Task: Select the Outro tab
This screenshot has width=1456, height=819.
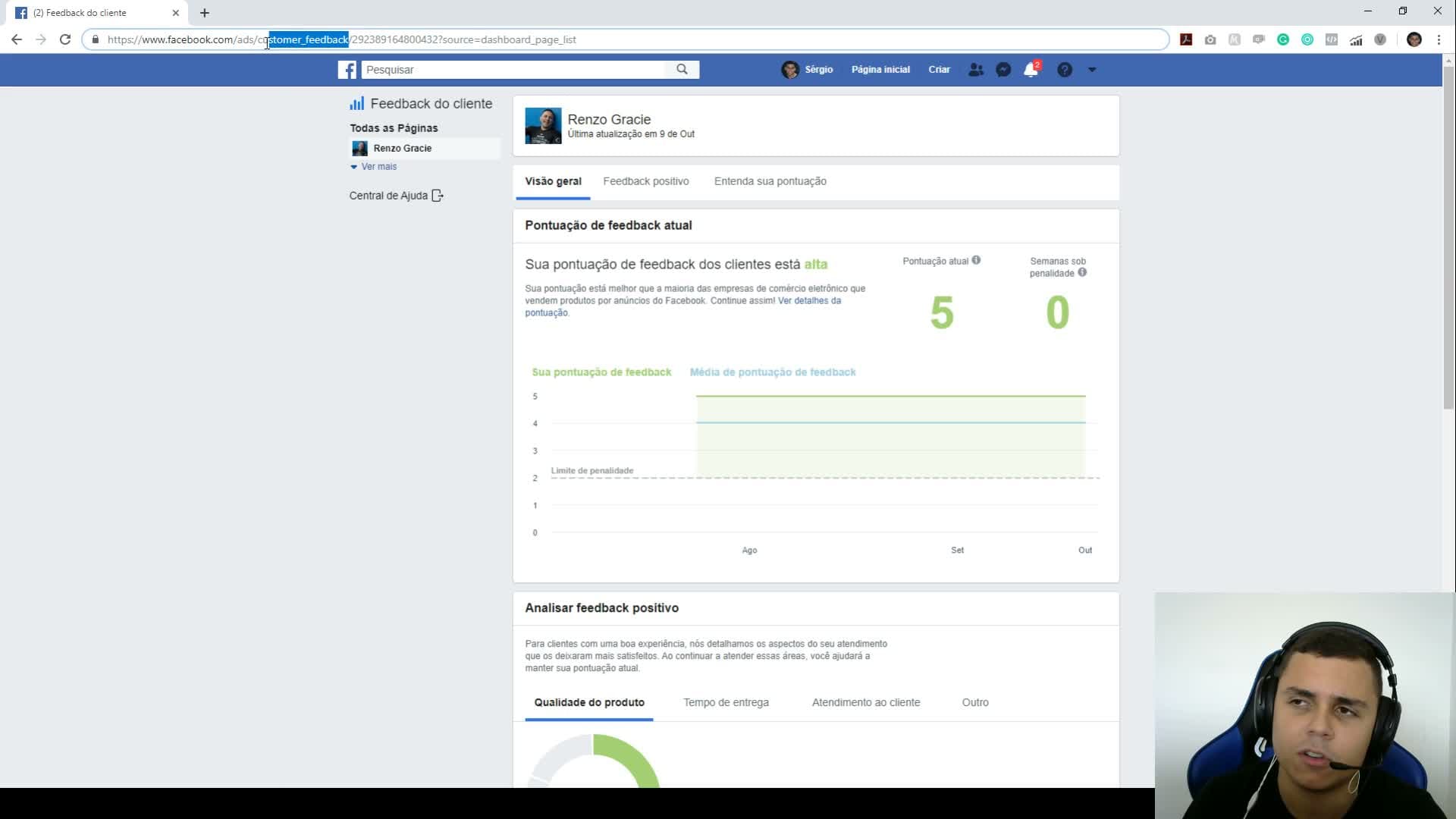Action: pos(975,703)
